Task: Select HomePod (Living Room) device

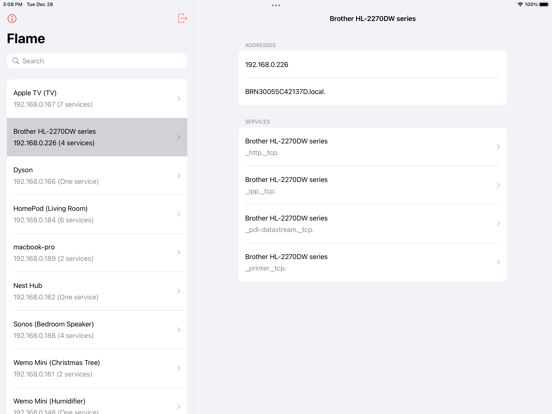Action: click(97, 214)
